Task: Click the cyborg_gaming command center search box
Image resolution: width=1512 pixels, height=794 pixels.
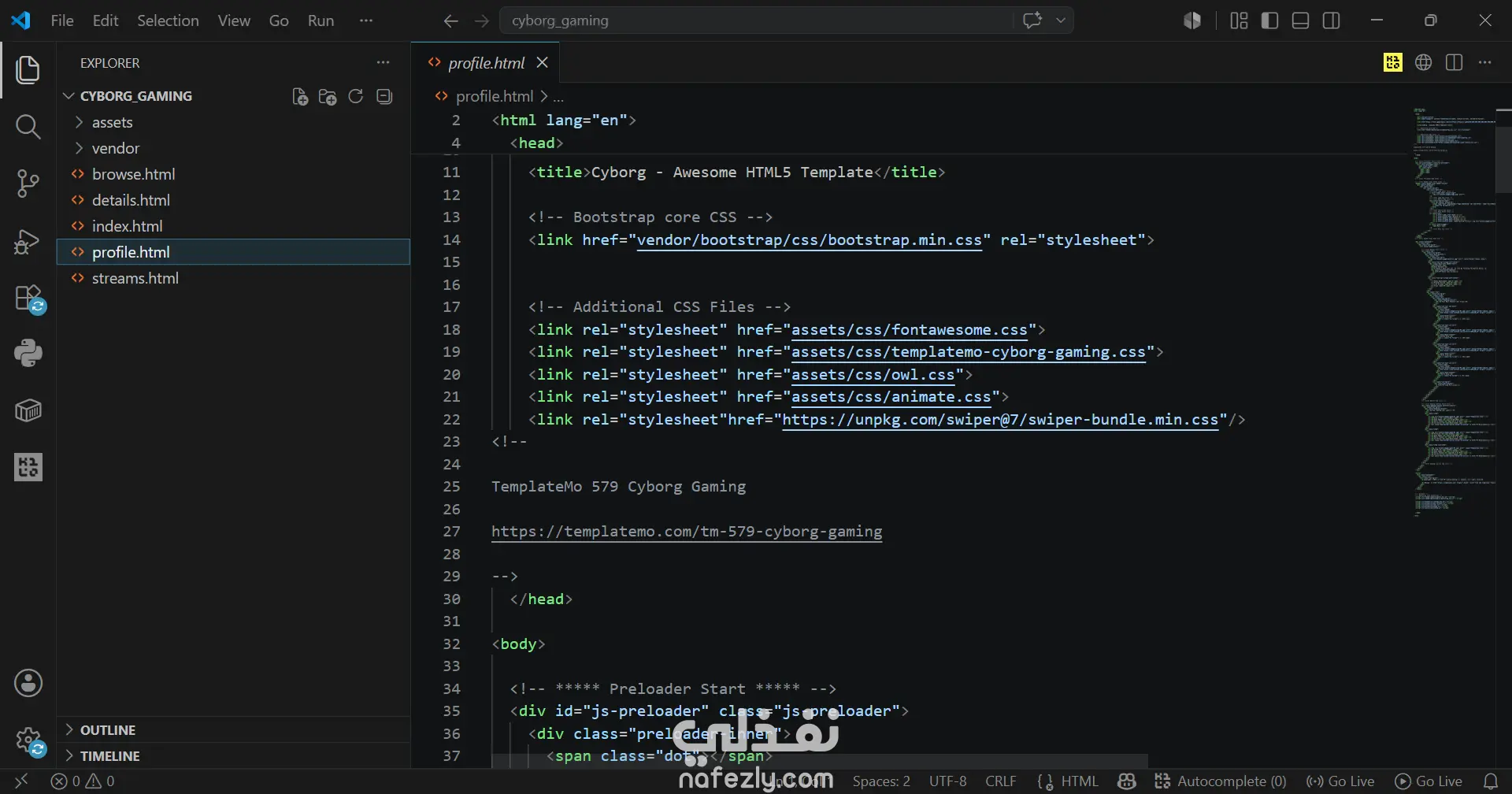Action: tap(756, 20)
